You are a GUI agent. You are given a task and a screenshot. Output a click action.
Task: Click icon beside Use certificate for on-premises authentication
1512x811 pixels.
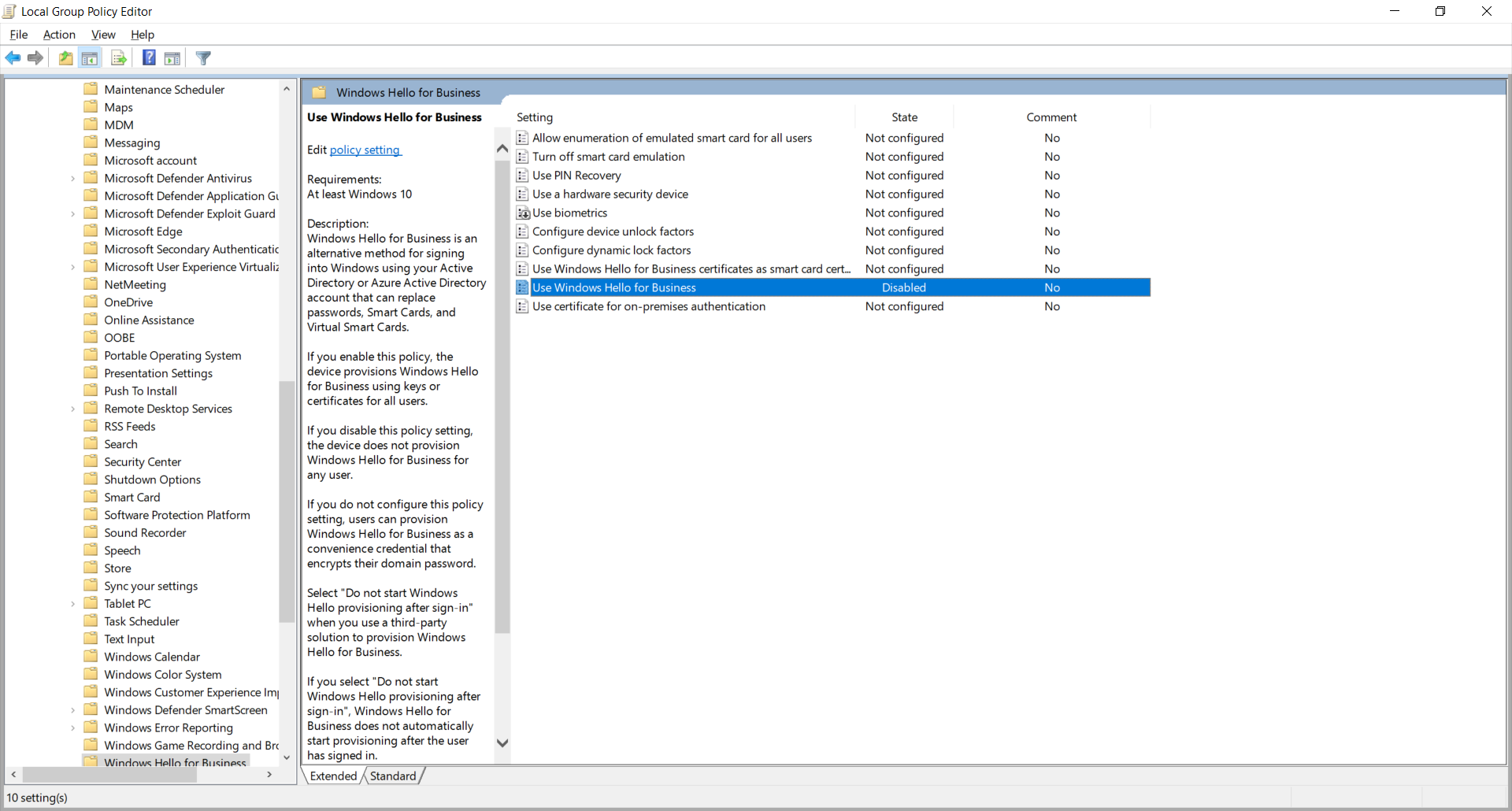click(523, 306)
